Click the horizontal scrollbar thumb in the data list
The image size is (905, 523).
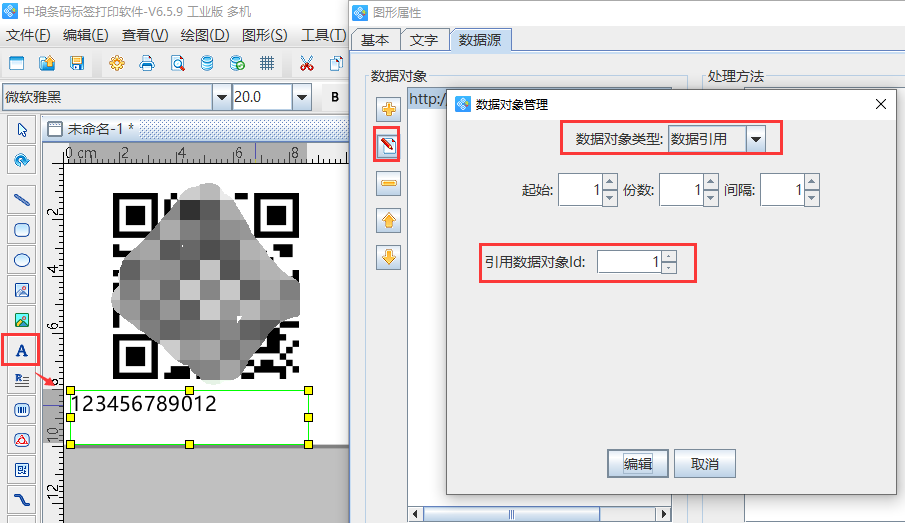[x=511, y=514]
